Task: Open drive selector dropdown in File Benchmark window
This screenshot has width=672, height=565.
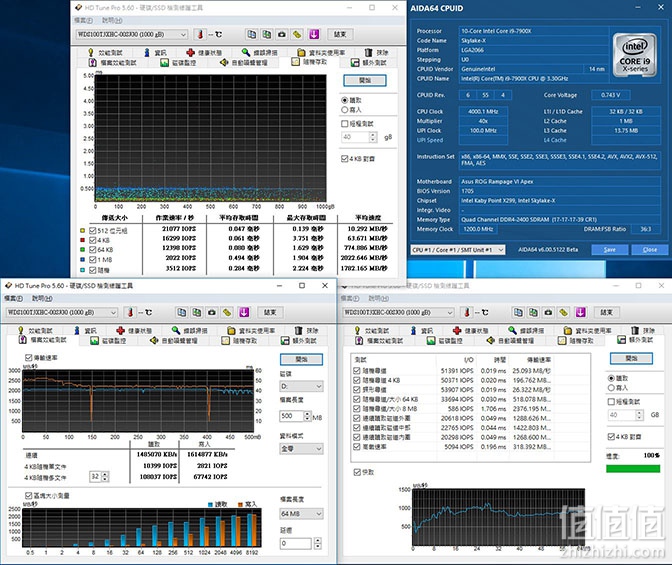Action: [62, 313]
